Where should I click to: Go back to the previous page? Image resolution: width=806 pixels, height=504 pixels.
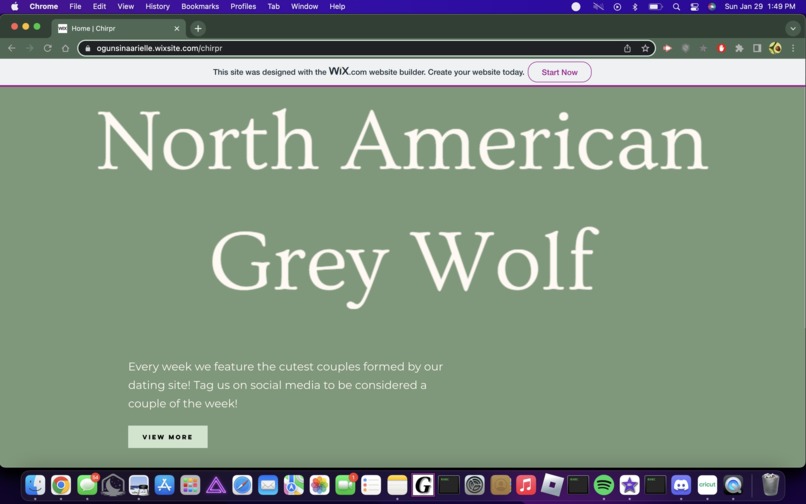(12, 48)
